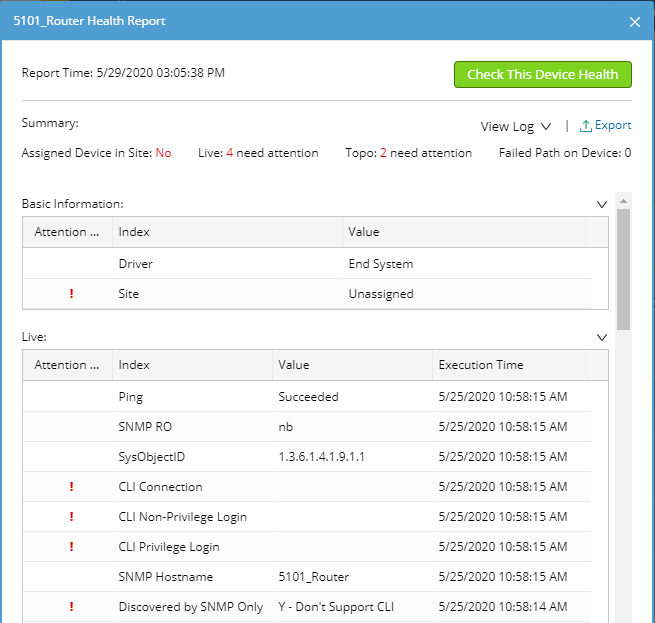The width and height of the screenshot is (655, 623).
Task: Click the Live table Execution Time header
Action: click(511, 365)
